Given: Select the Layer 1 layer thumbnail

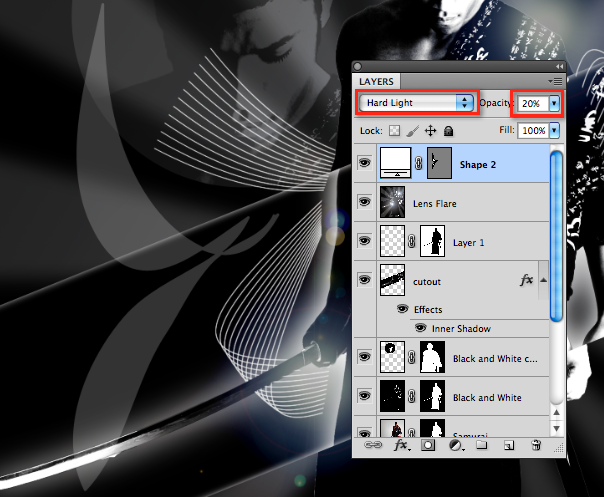Looking at the screenshot, I should click(393, 241).
